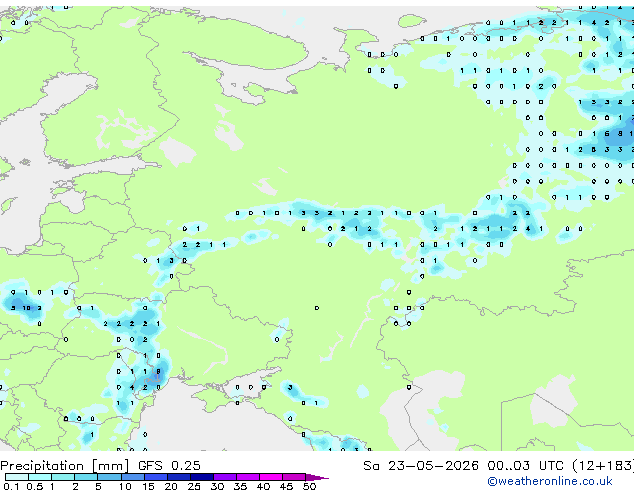The height and width of the screenshot is (490, 634).
Task: Click the legend tick label 0.1
Action: (x=11, y=486)
